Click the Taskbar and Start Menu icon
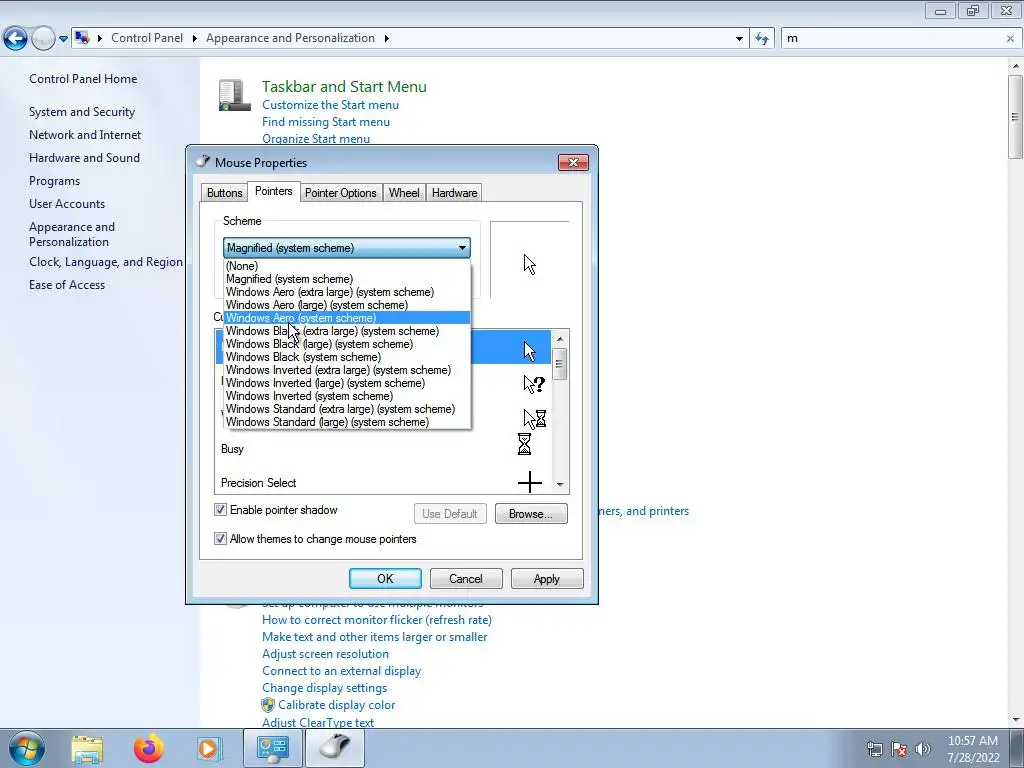 click(234, 95)
